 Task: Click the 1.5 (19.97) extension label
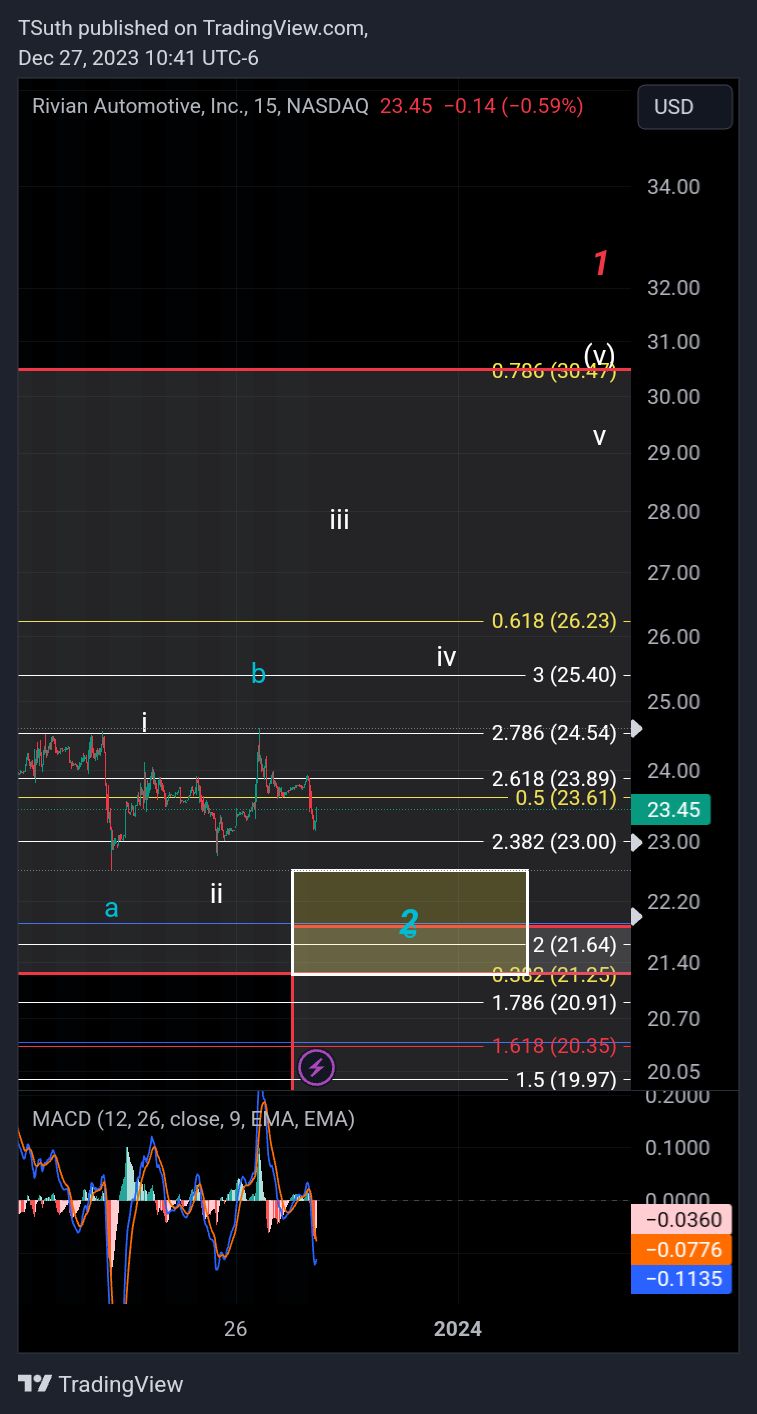coord(566,1080)
